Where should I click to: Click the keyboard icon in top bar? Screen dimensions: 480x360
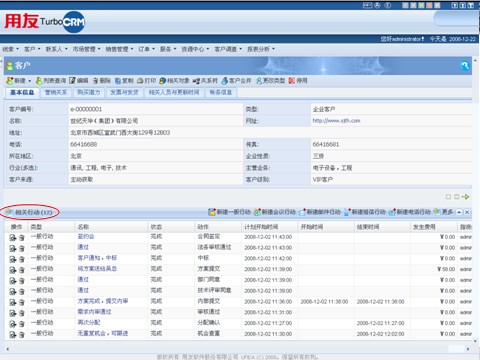tap(367, 5)
